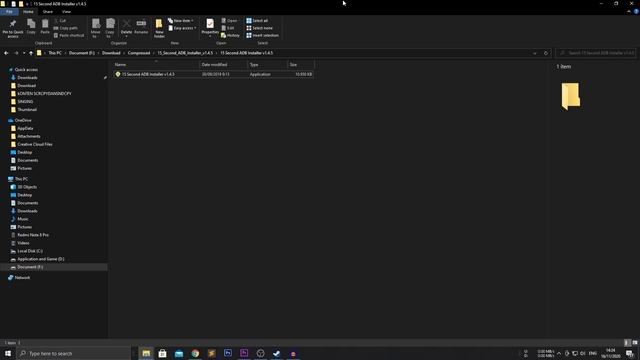Select OneDrive in navigation pane

click(23, 120)
